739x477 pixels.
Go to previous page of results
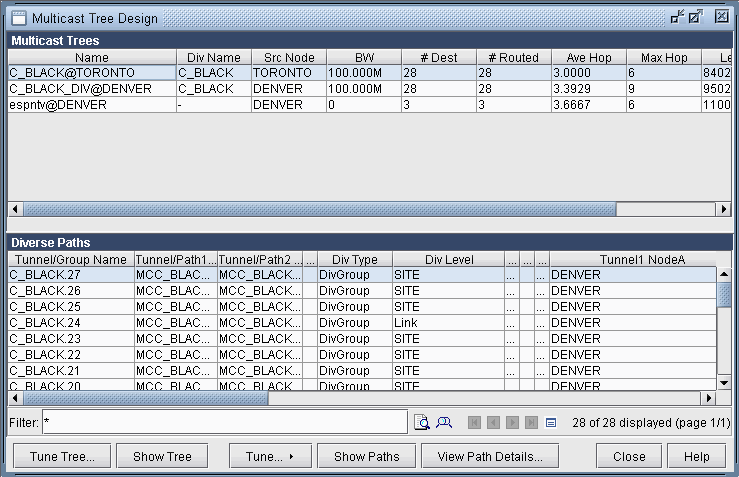click(x=494, y=422)
